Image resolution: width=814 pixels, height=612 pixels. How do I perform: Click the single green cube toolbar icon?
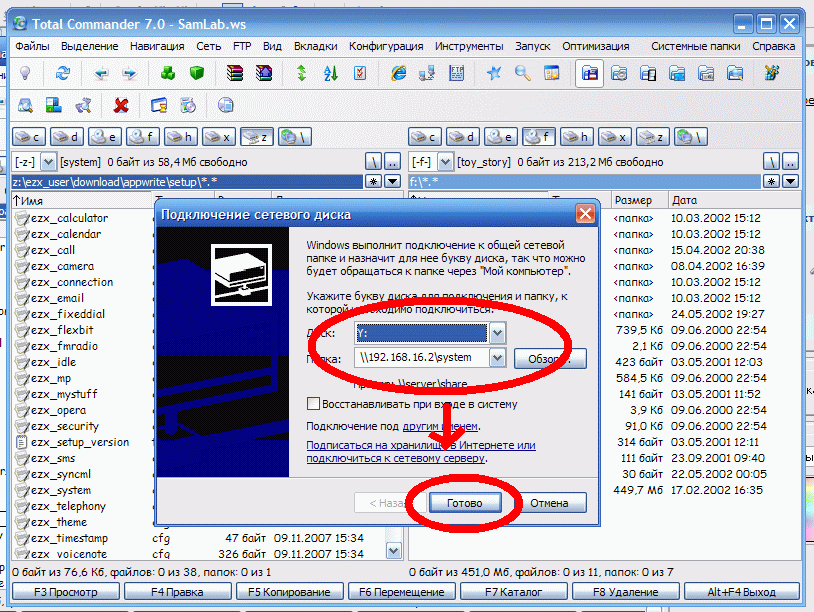pos(197,74)
